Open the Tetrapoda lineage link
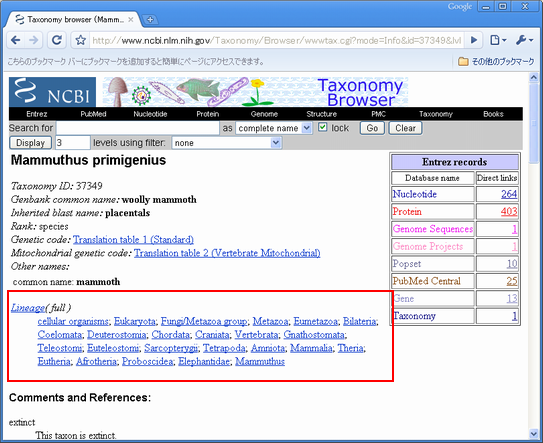Viewport: 543px width, 443px height. (224, 348)
